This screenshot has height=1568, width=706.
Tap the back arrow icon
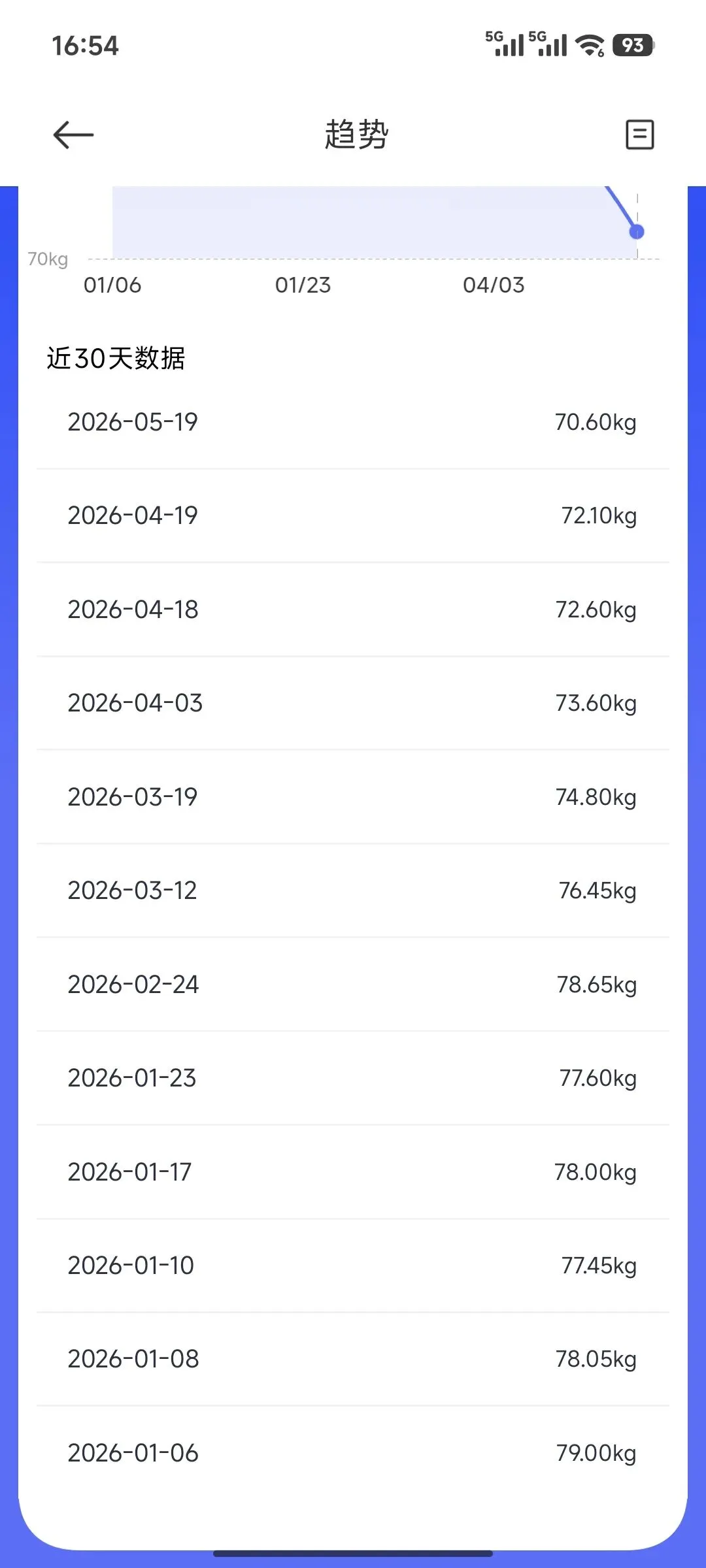click(73, 135)
